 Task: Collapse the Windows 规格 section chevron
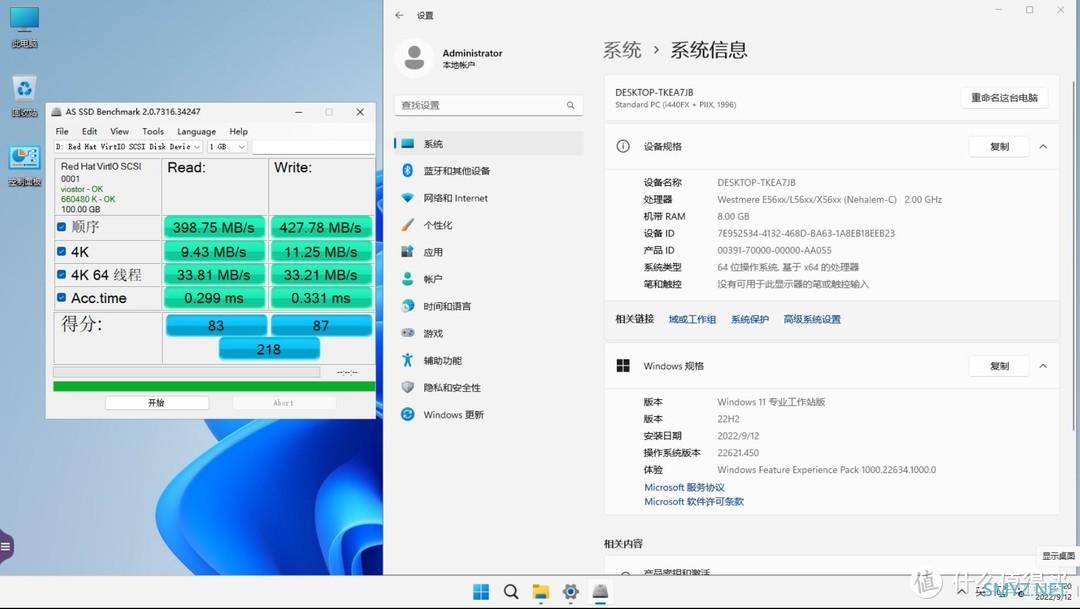[1043, 366]
